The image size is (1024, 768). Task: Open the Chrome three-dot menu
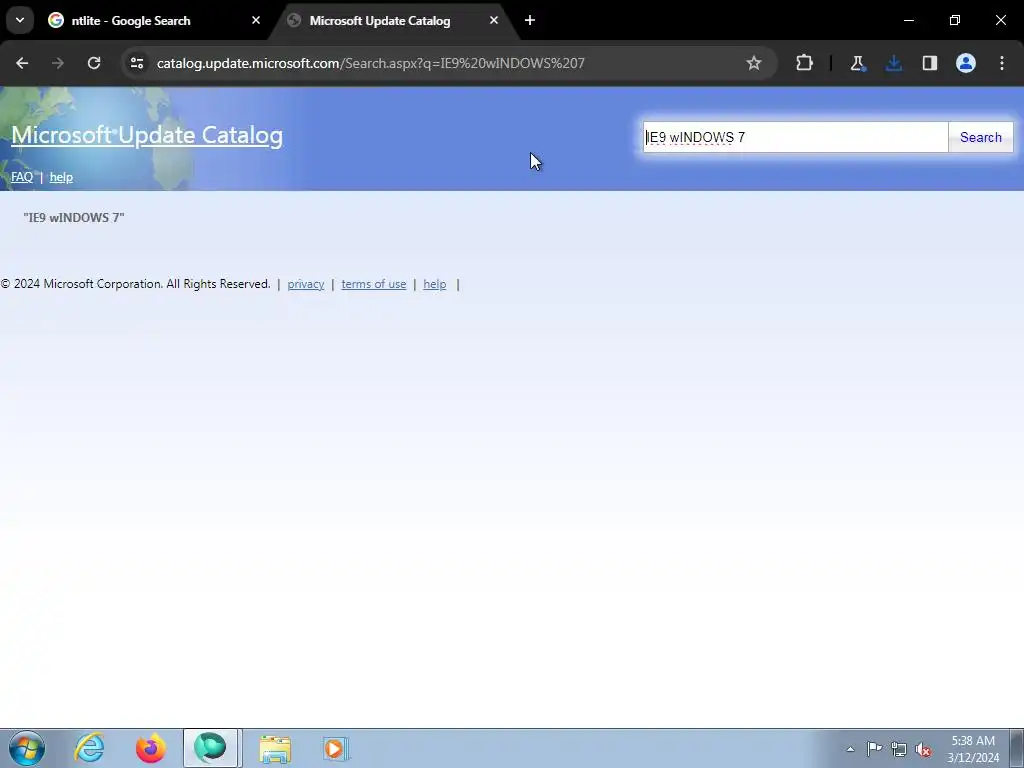click(x=1002, y=63)
